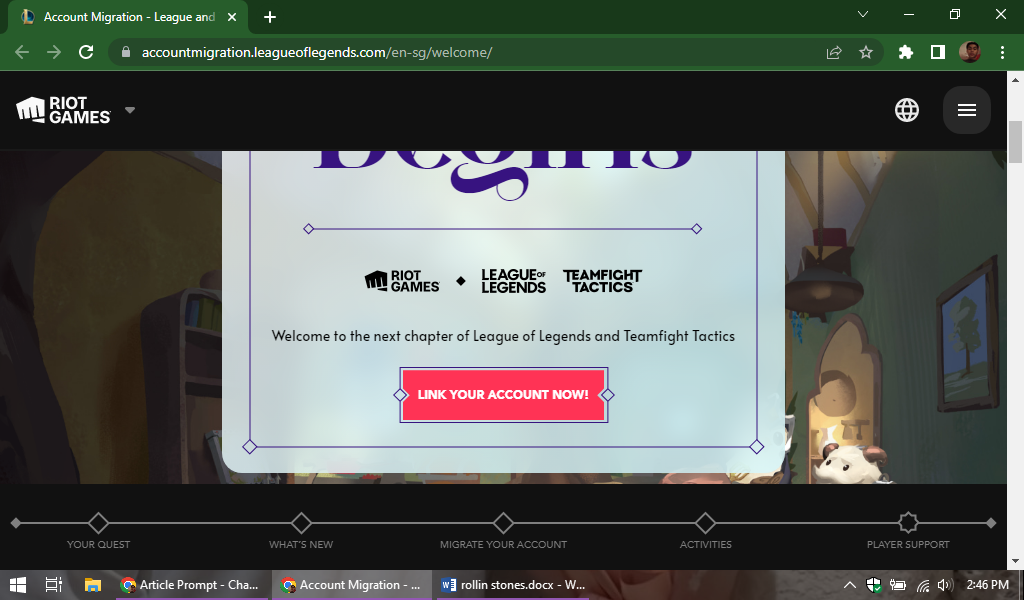
Task: Click the site security lock icon
Action: point(126,52)
